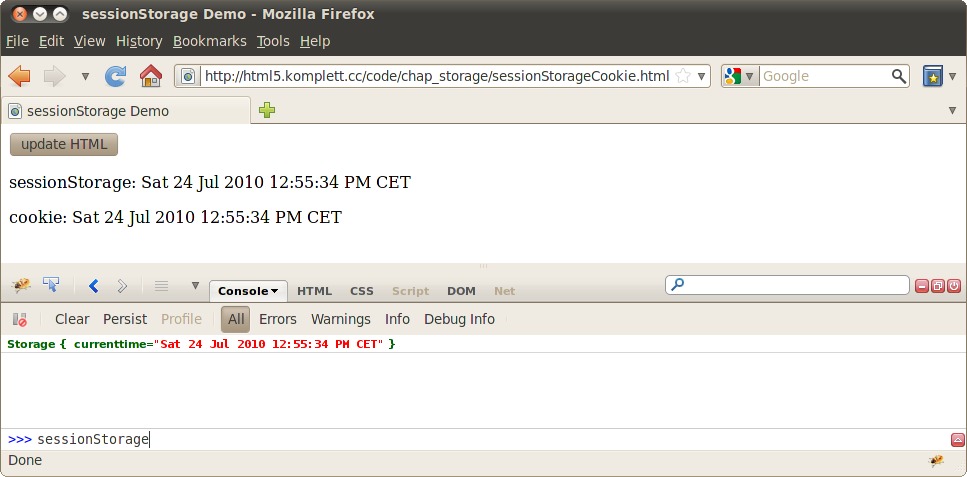Reload the page with the browser reload icon
This screenshot has width=967, height=477.
(116, 76)
